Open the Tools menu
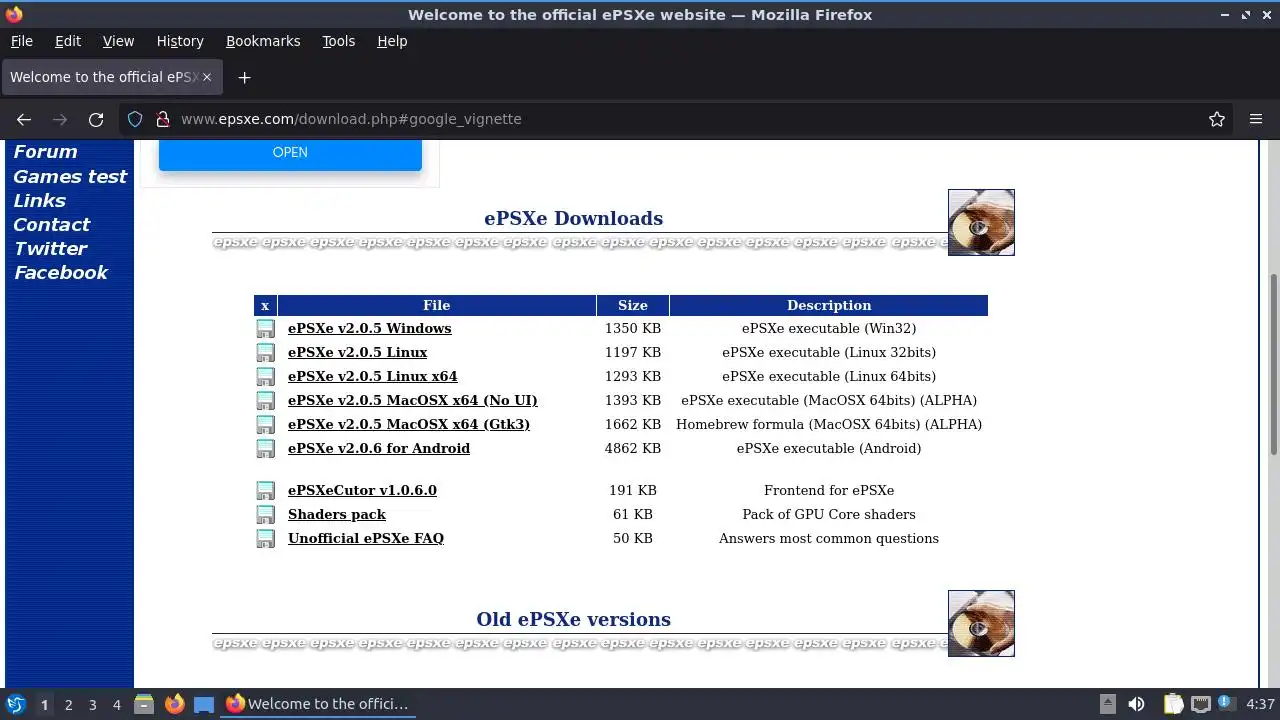Image resolution: width=1280 pixels, height=720 pixels. (338, 41)
